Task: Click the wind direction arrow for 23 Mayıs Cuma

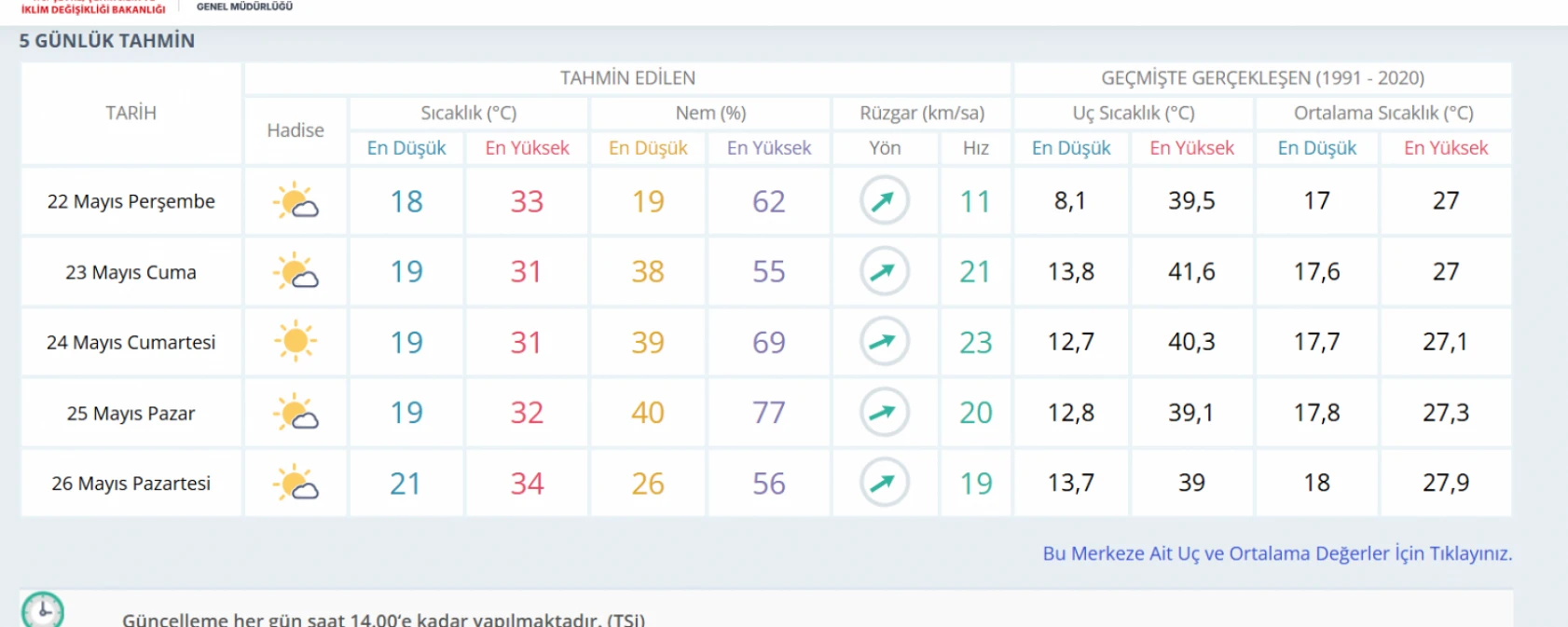Action: [x=884, y=271]
